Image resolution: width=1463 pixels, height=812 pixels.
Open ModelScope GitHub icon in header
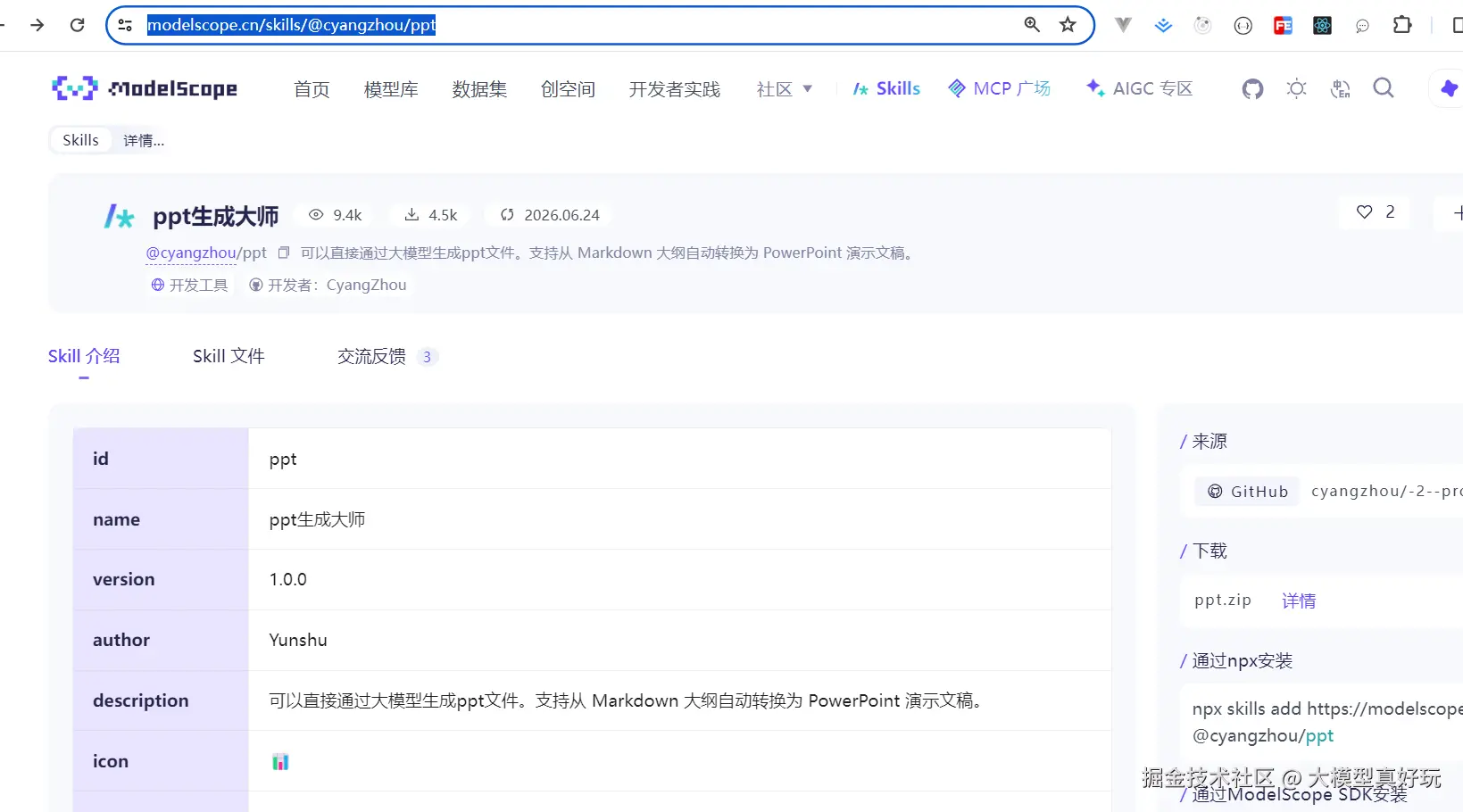[1253, 88]
